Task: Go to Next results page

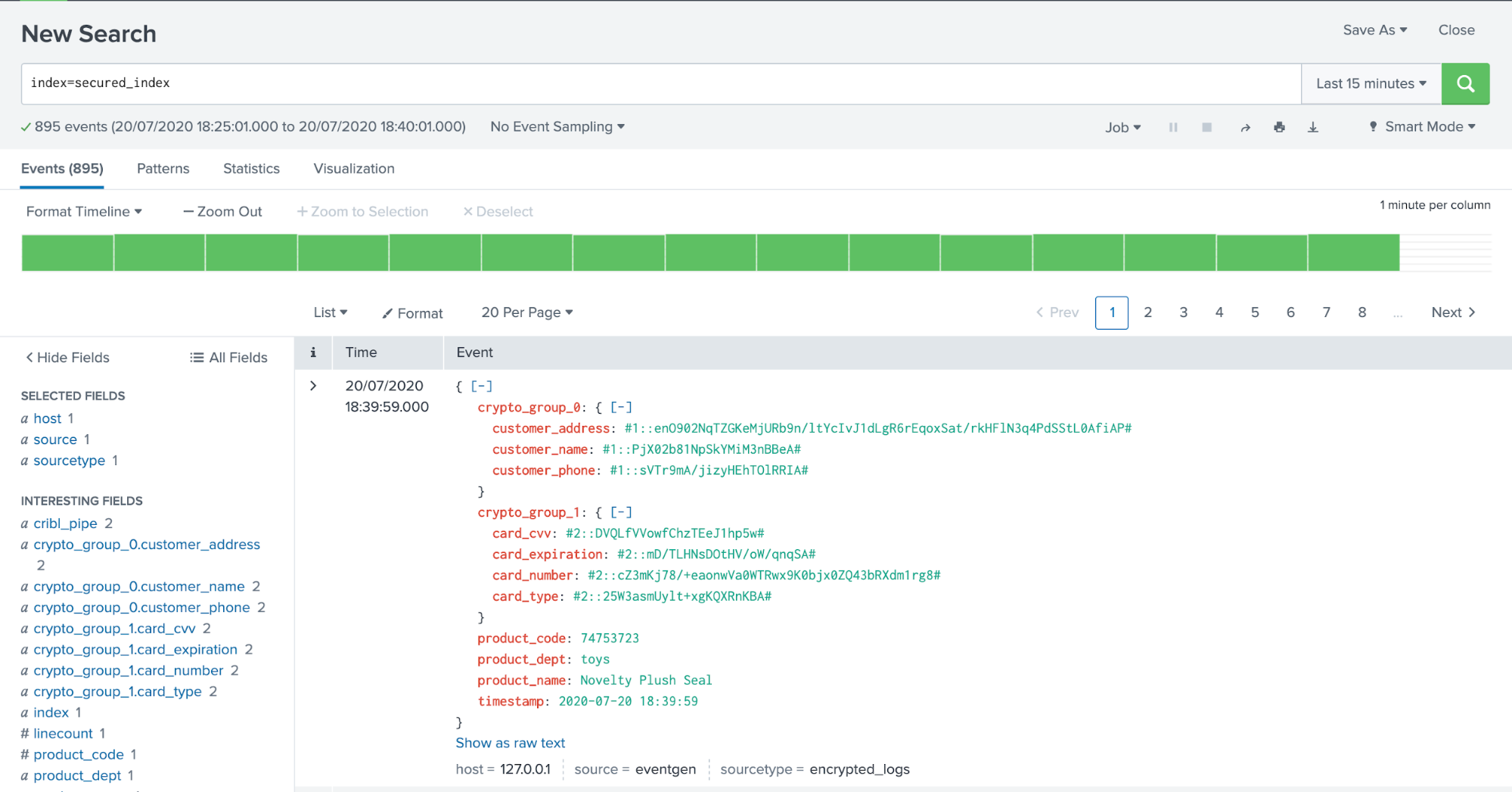Action: 1453,312
